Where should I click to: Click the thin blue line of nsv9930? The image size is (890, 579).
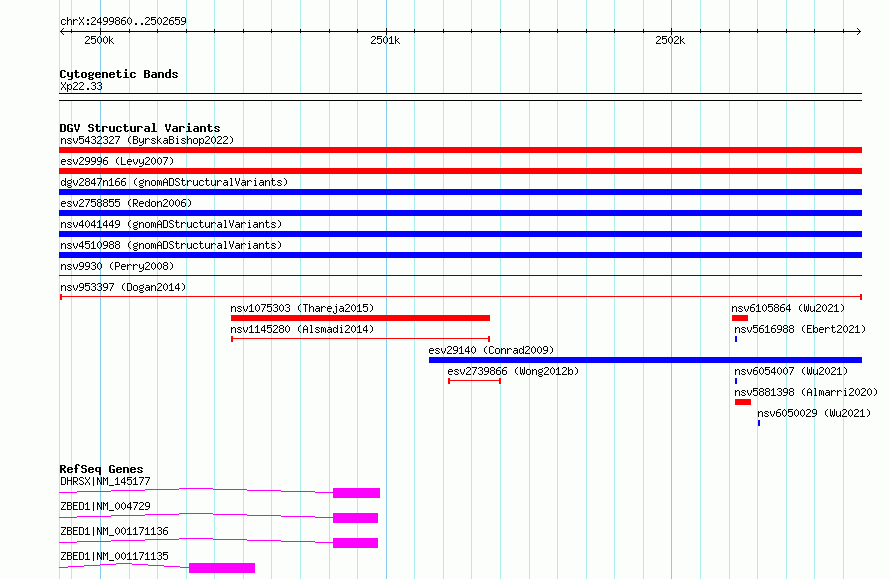click(460, 276)
